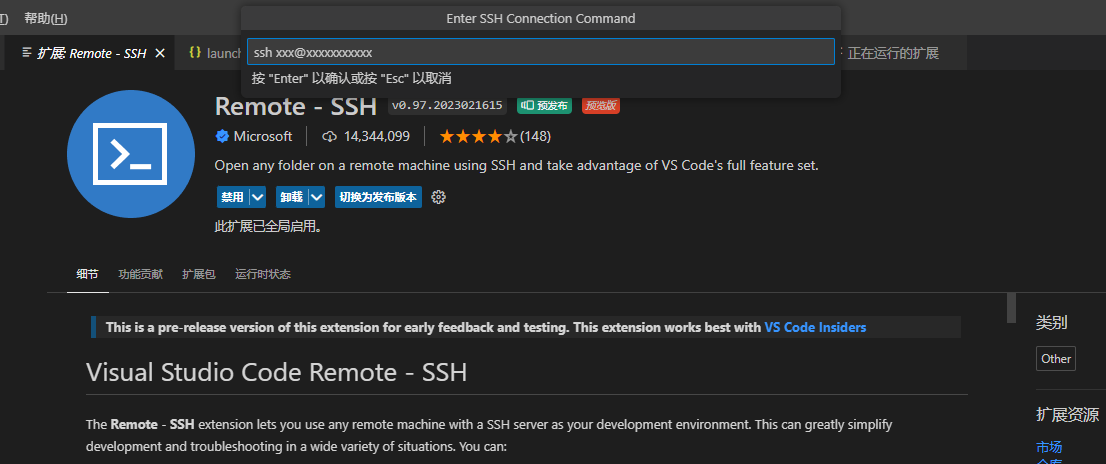The image size is (1106, 464).
Task: Click 切换为发布版本 button
Action: [x=378, y=197]
